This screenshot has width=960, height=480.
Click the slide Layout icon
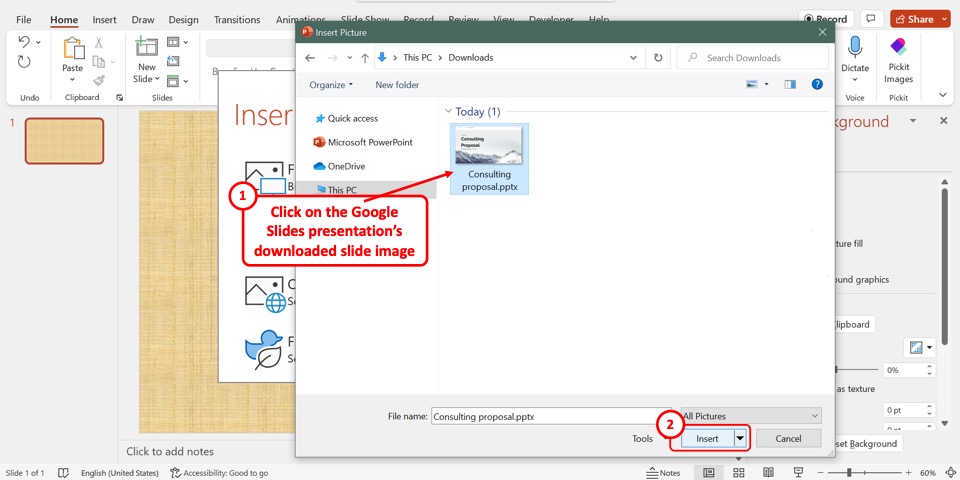point(173,42)
